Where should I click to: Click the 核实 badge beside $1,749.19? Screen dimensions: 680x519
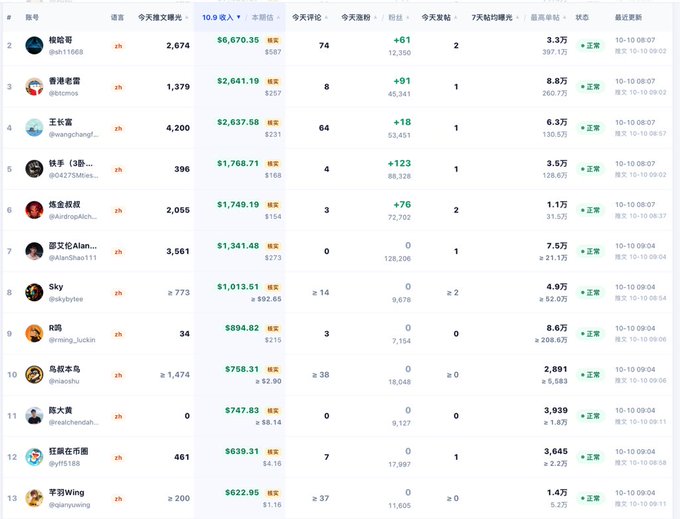click(273, 205)
